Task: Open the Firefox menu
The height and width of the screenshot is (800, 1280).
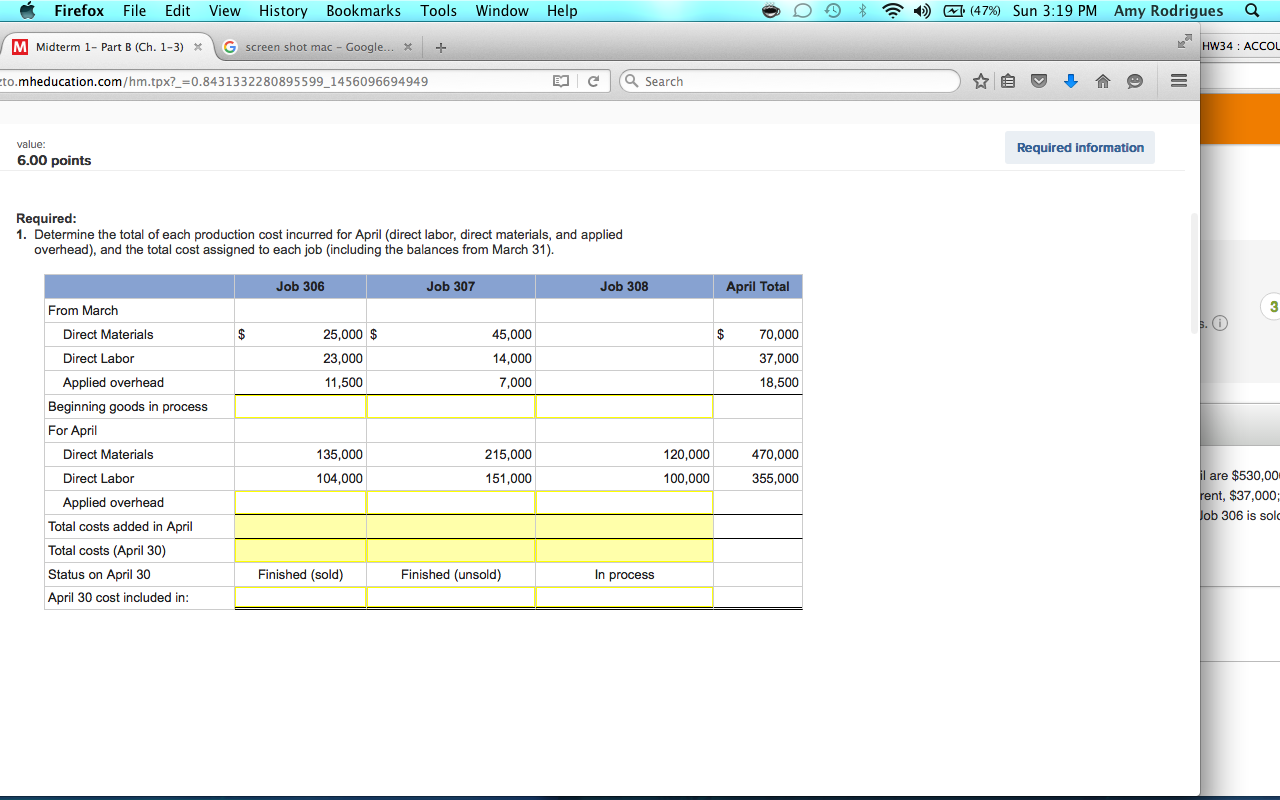Action: [x=79, y=11]
